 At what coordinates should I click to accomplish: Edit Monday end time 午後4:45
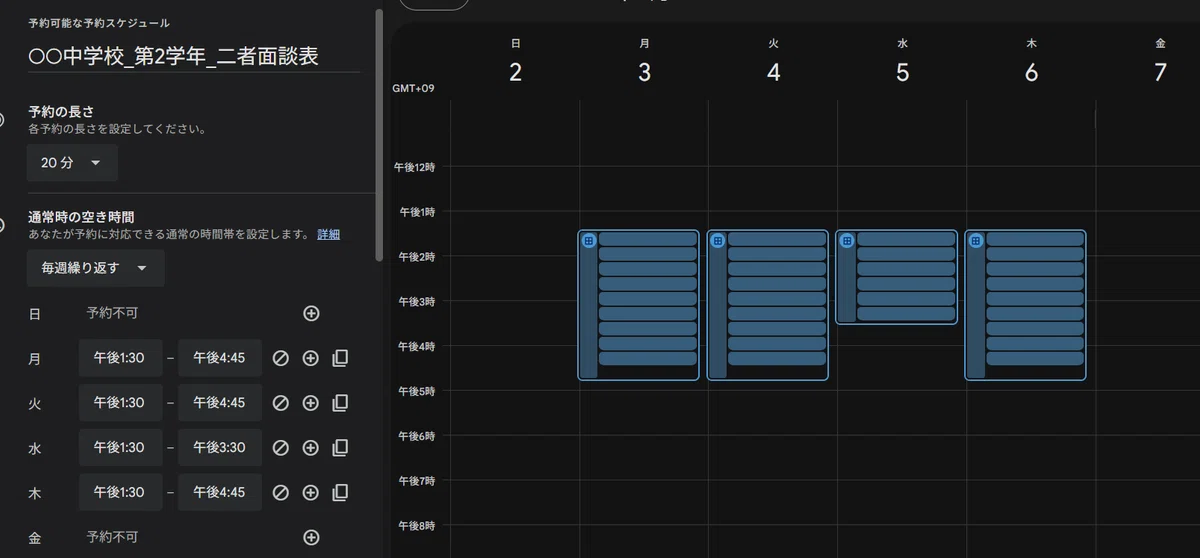(220, 358)
